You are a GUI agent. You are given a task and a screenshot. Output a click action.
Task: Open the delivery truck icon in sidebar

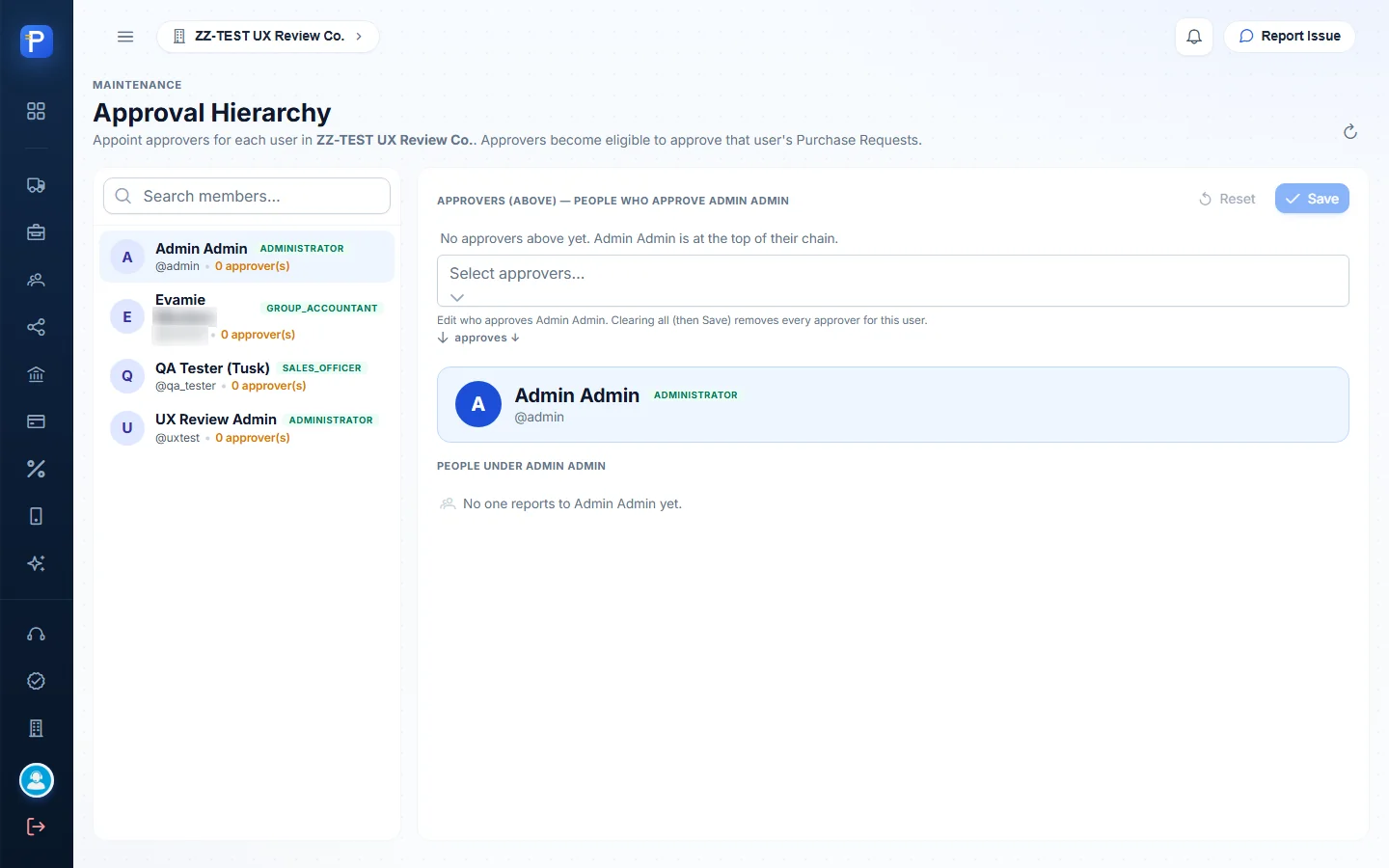(x=36, y=185)
